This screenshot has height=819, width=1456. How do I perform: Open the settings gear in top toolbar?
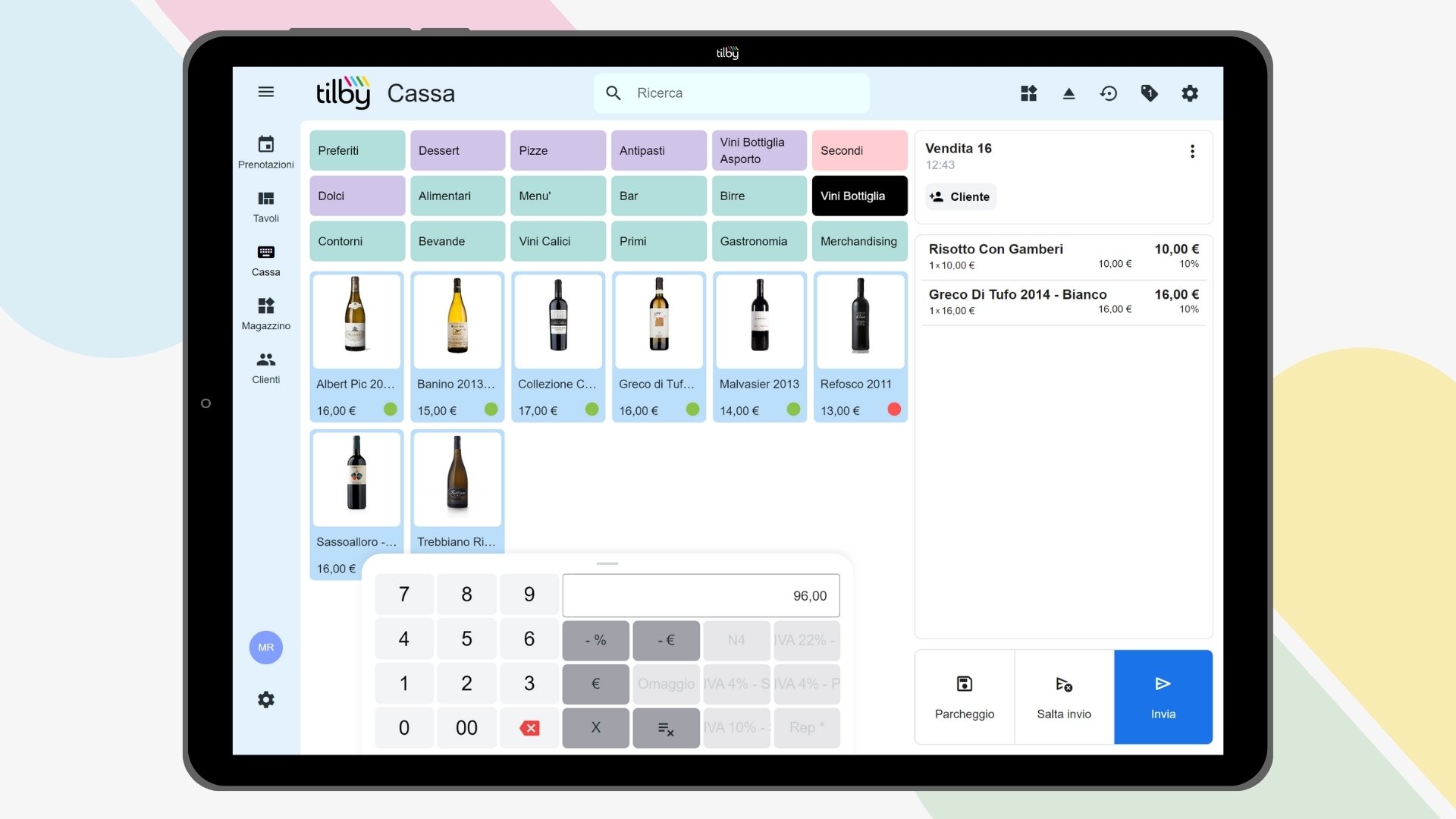pyautogui.click(x=1190, y=93)
